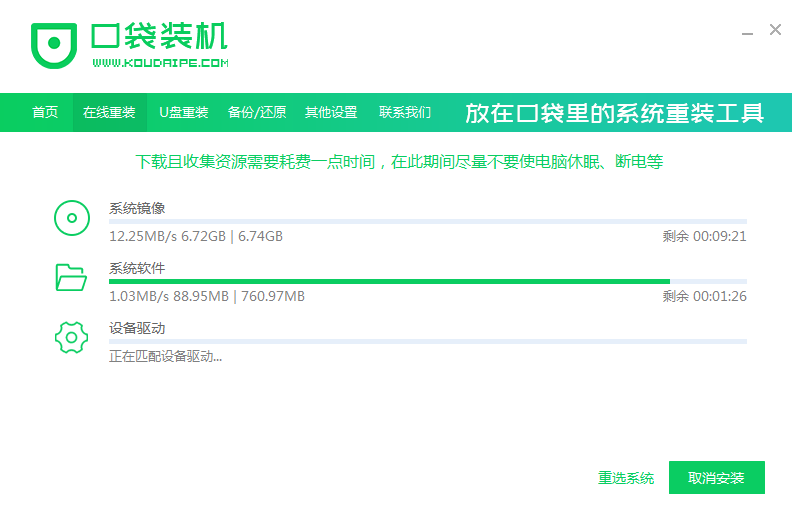Minimize the window using the dash icon
The width and height of the screenshot is (792, 505).
coord(748,31)
